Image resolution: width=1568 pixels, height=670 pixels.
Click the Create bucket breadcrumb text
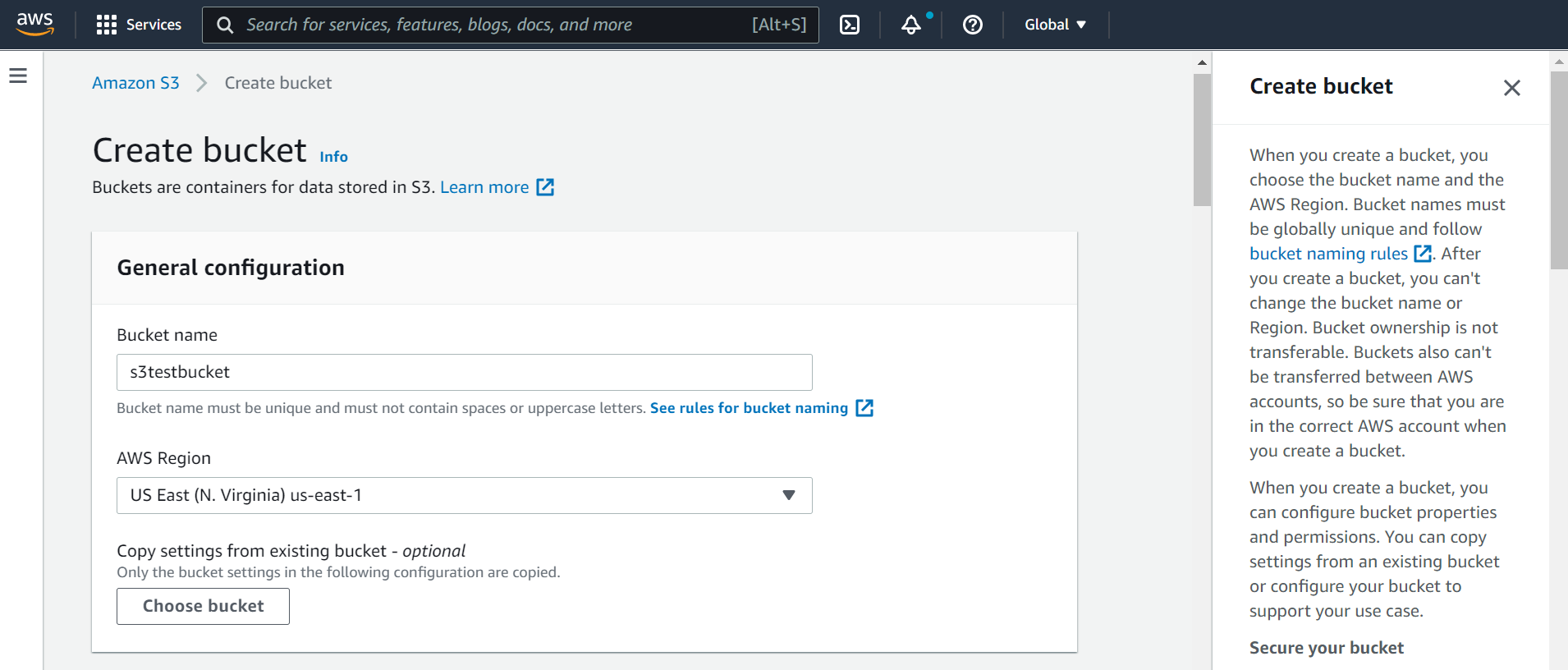pos(278,83)
